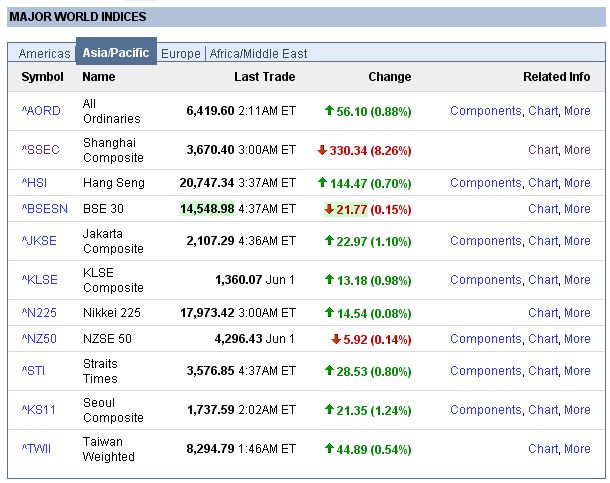View Components for Hang Seng
This screenshot has height=483, width=610.
pos(486,183)
